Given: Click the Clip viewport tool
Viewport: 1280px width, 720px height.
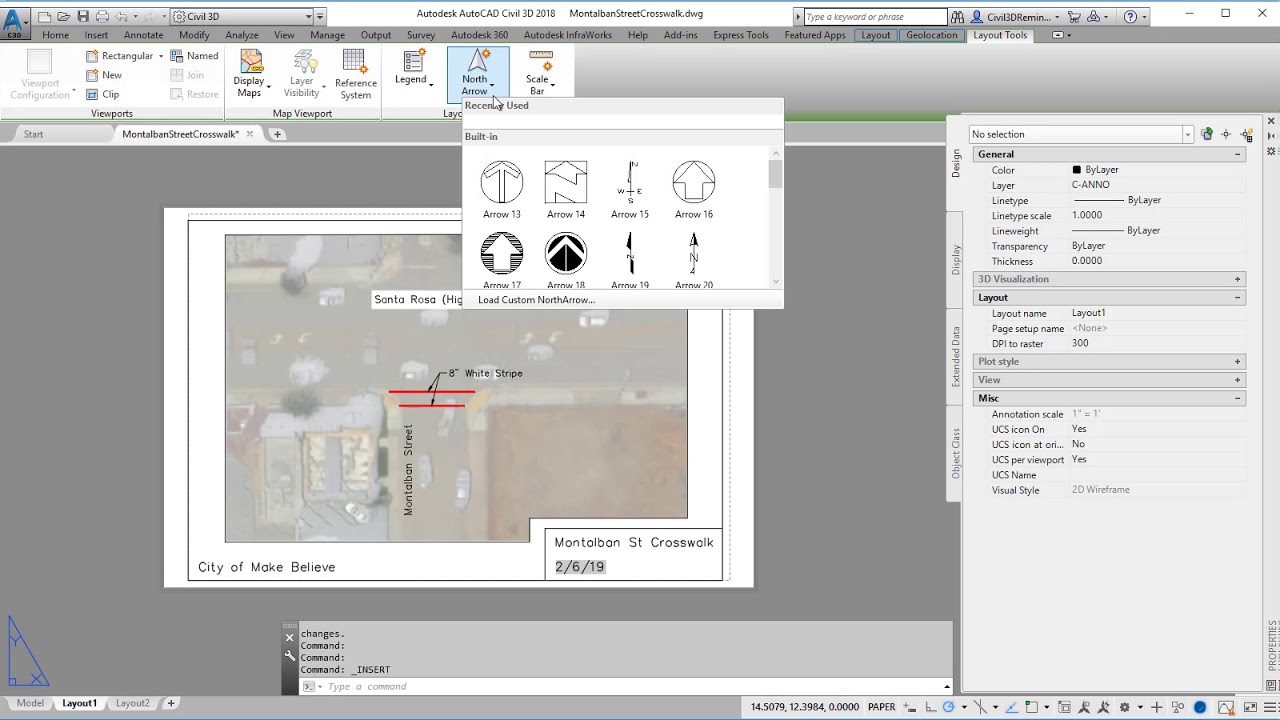Looking at the screenshot, I should tap(102, 94).
